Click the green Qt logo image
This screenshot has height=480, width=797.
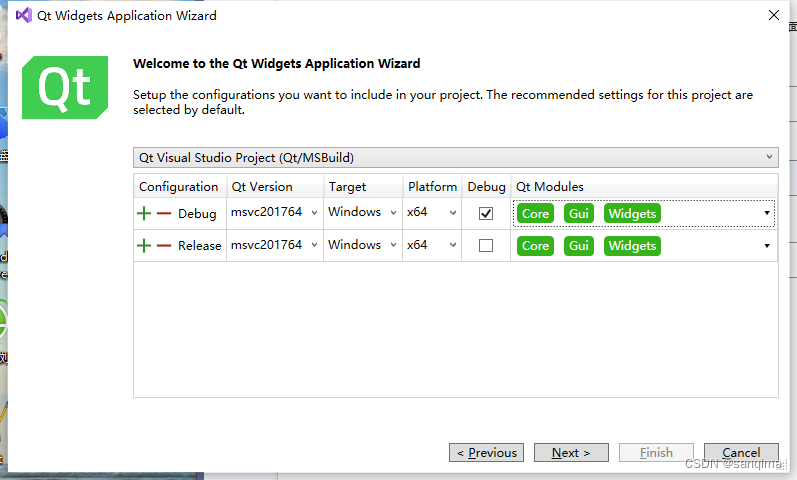click(65, 87)
